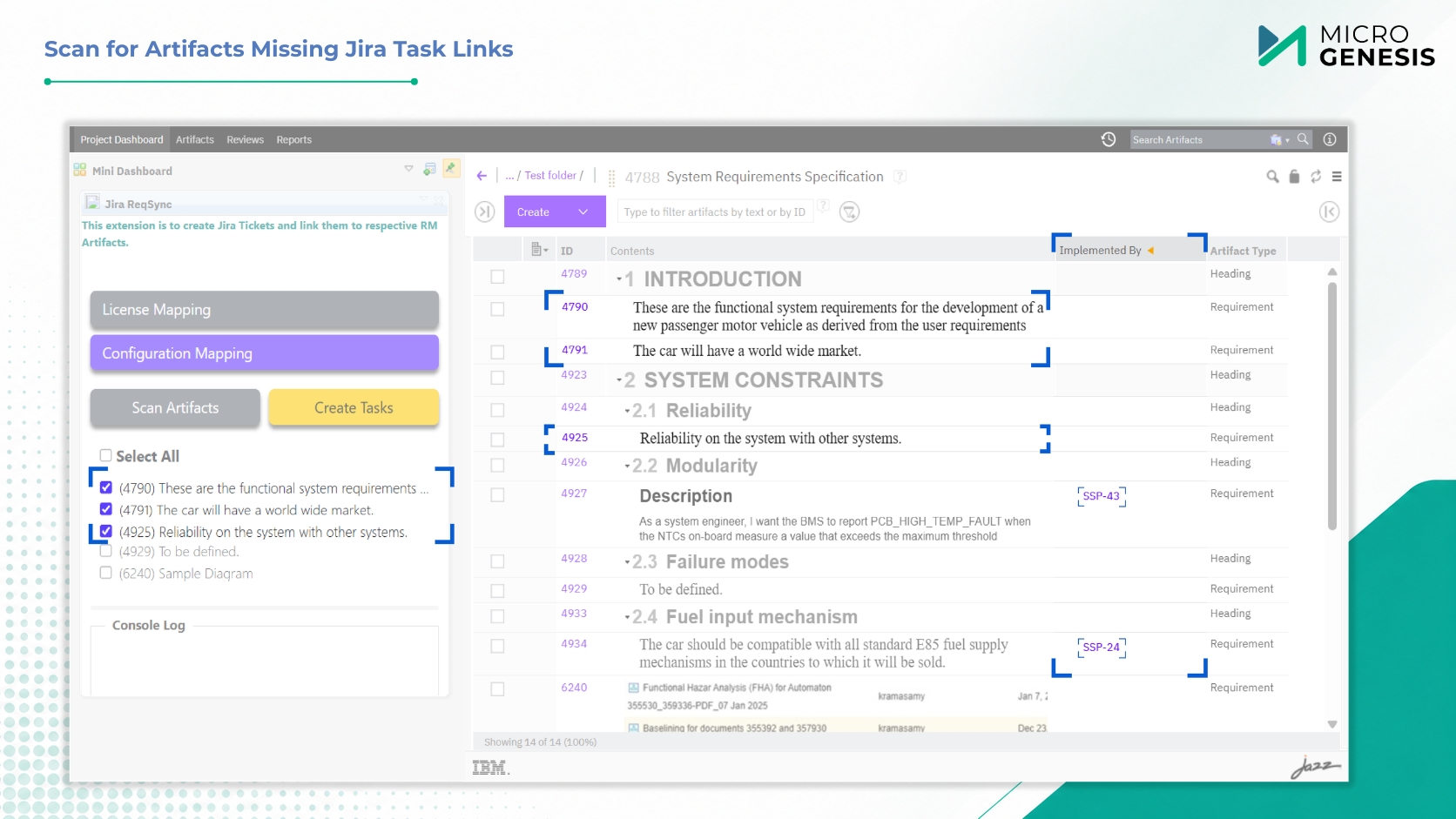Viewport: 1456px width, 819px height.
Task: Click the help icon beside module title
Action: pos(900,177)
